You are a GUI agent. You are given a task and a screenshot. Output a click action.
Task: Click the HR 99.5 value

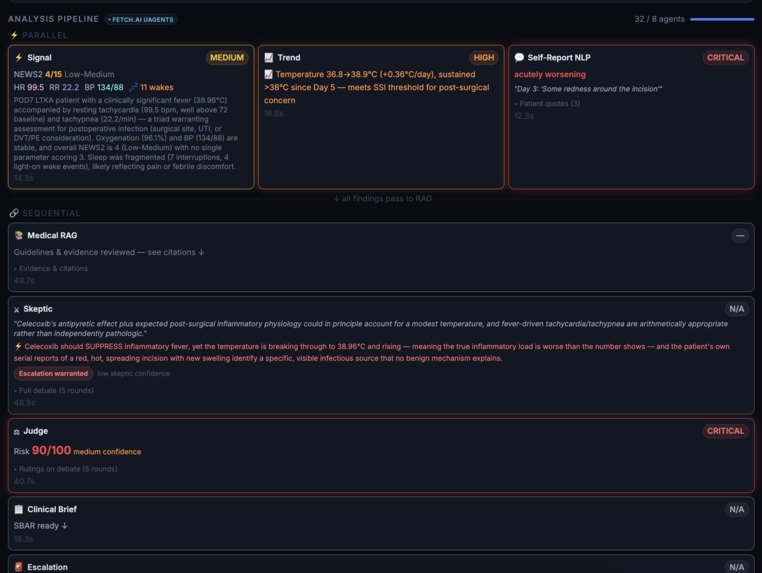tap(29, 87)
